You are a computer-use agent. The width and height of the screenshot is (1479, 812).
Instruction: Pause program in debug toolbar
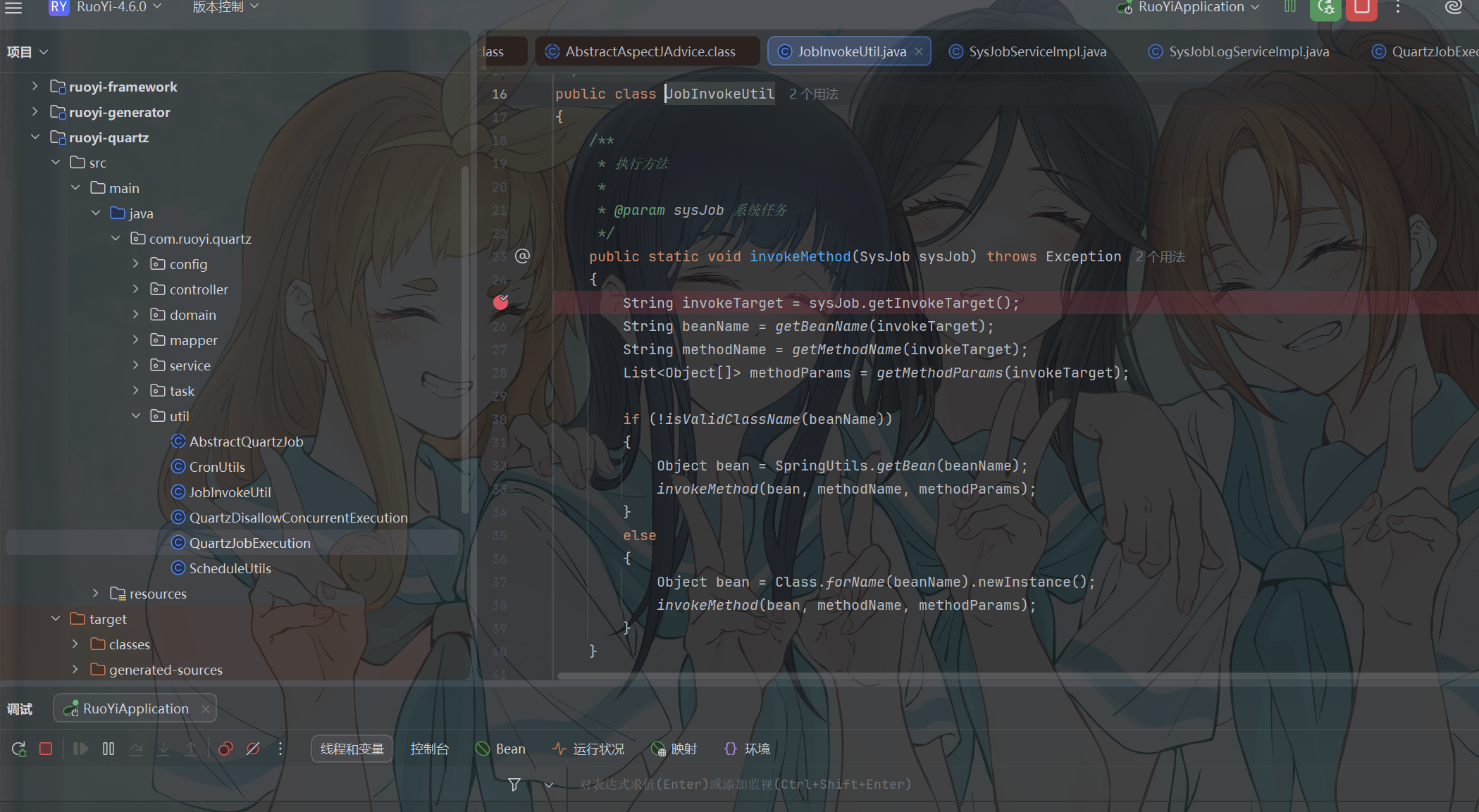109,749
